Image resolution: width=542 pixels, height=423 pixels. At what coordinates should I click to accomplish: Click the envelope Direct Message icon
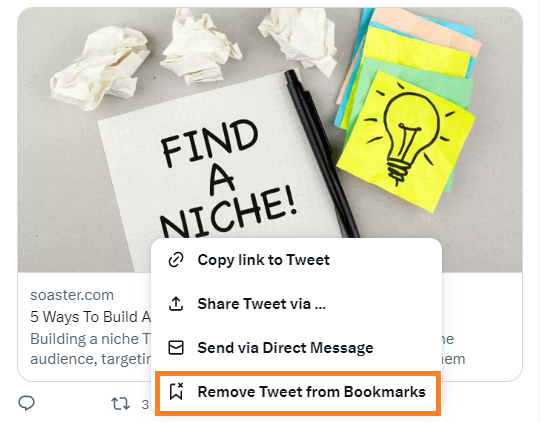pos(176,348)
